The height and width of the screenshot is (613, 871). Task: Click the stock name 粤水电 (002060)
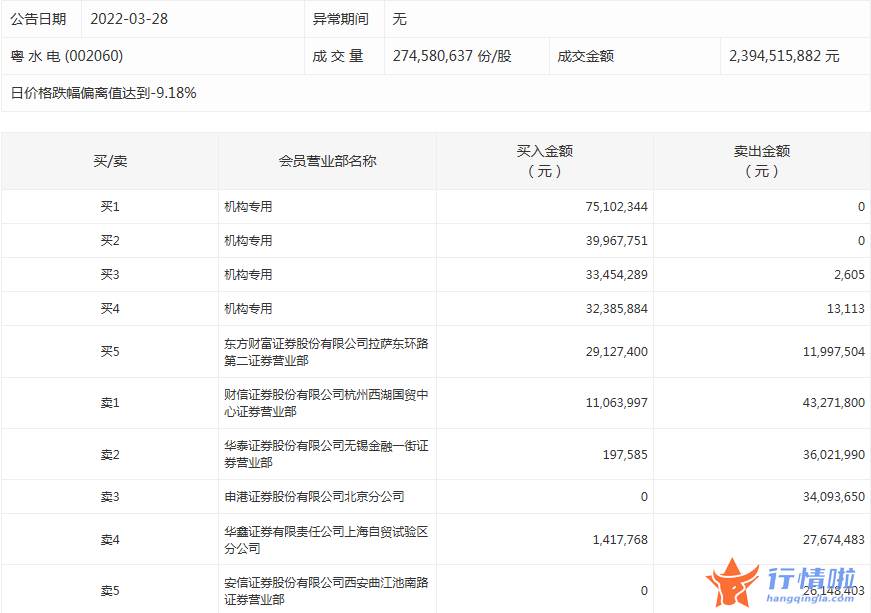pyautogui.click(x=67, y=56)
